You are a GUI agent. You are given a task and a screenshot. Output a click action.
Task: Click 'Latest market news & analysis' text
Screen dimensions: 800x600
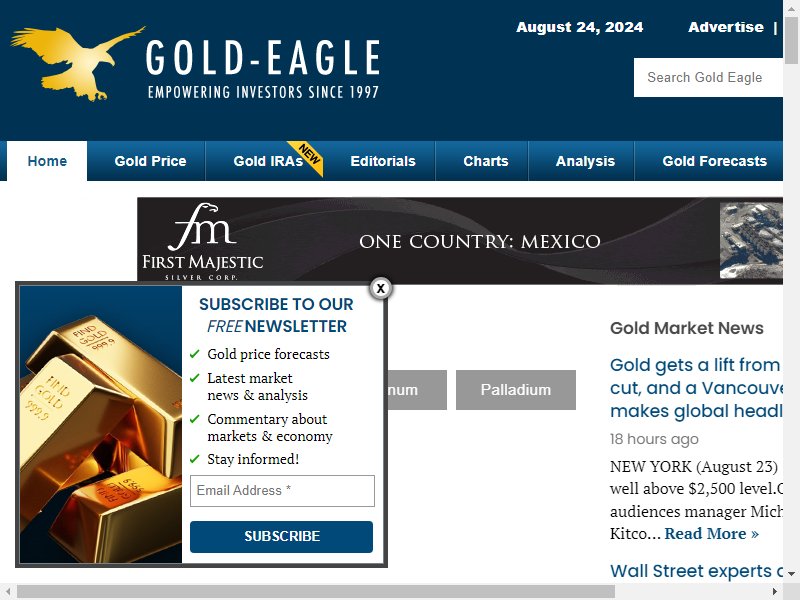[x=257, y=387]
